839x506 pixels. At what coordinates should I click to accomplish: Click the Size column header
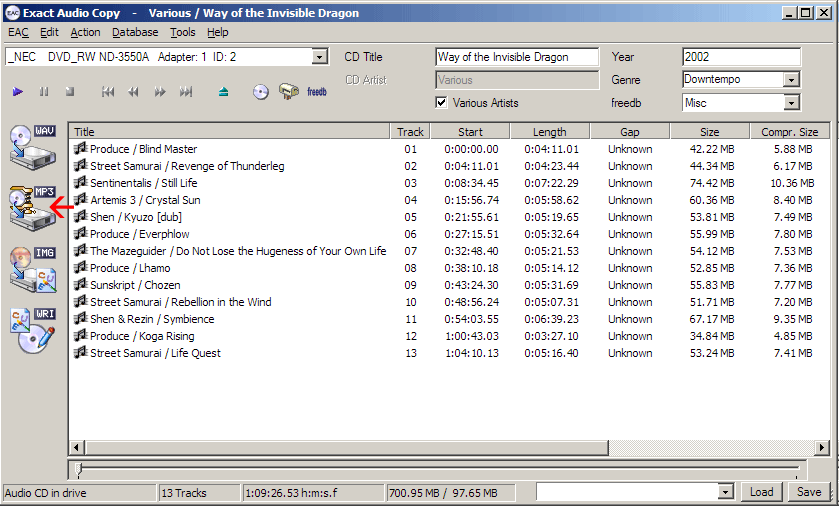710,132
